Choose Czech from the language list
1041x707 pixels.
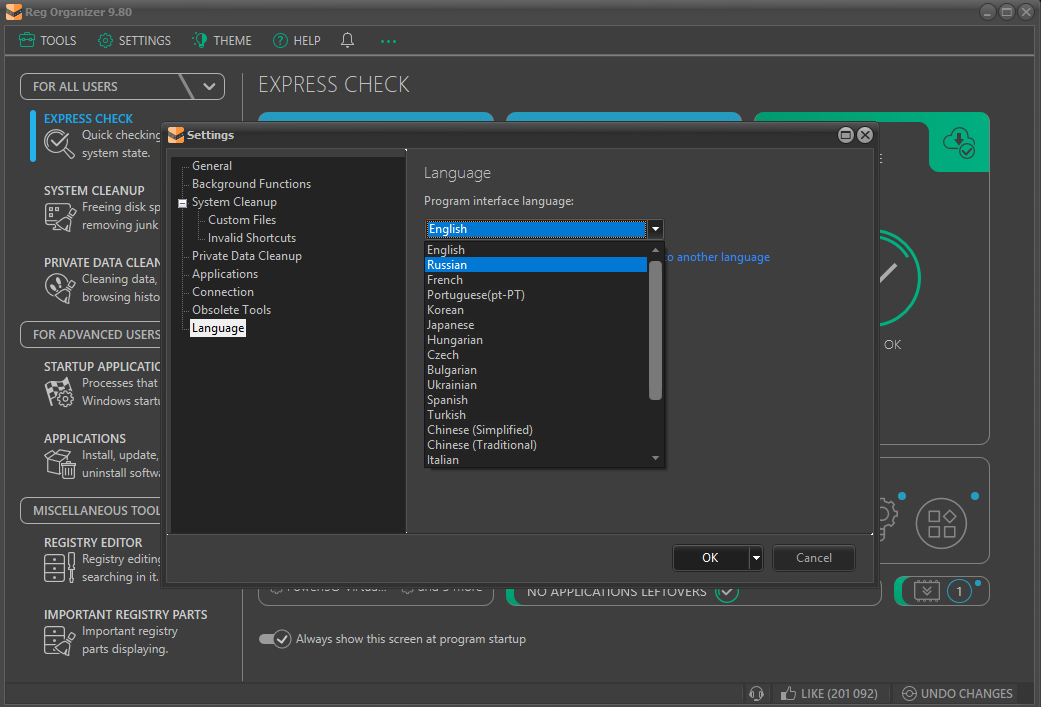(536, 354)
